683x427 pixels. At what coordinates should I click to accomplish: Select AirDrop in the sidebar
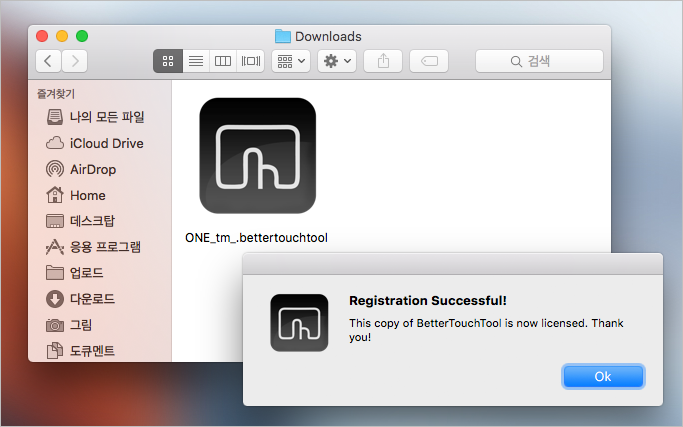tap(100, 169)
